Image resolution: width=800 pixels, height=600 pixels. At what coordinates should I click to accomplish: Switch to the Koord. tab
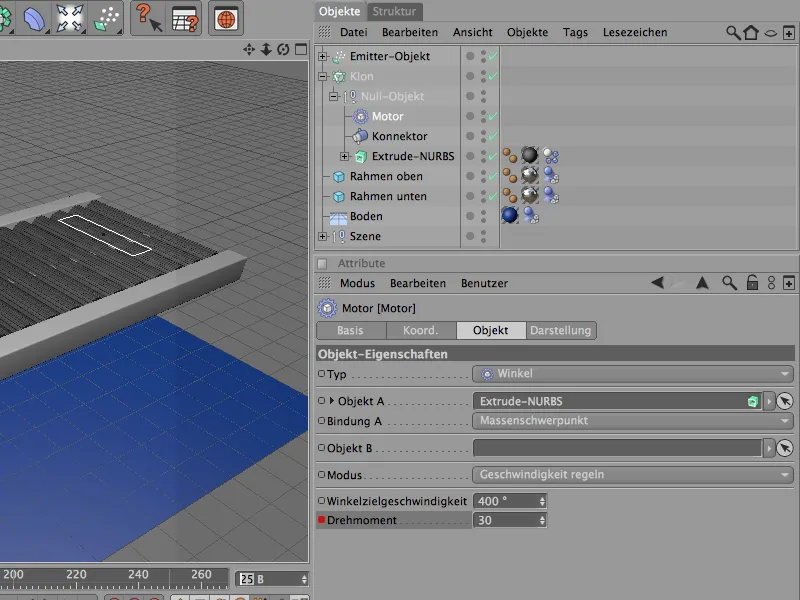[x=420, y=330]
